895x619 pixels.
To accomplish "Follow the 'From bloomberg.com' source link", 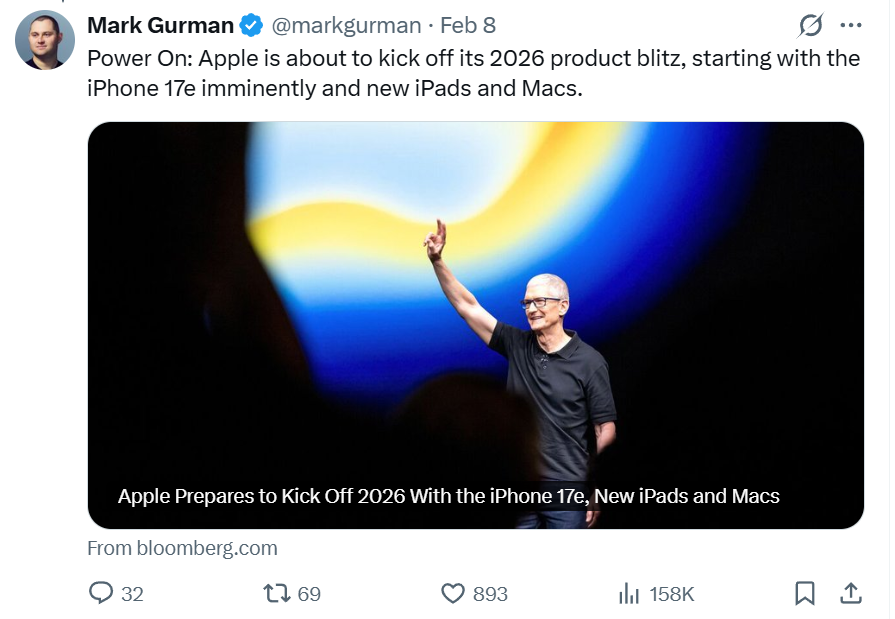I will (182, 548).
